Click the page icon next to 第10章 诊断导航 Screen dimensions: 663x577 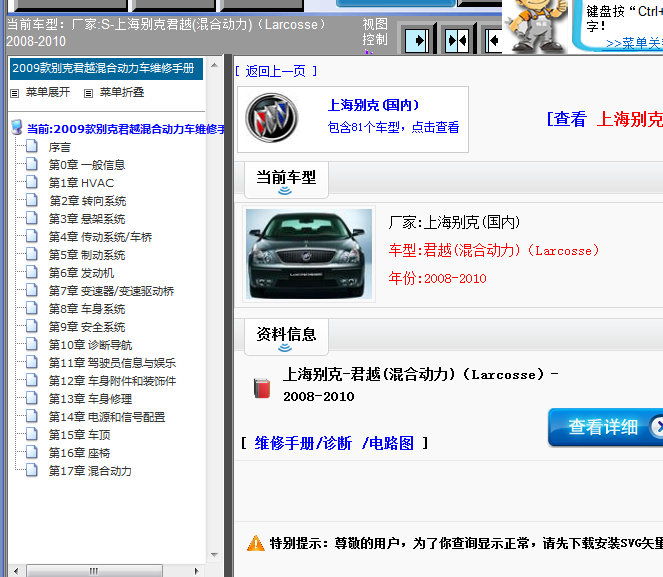[x=31, y=344]
